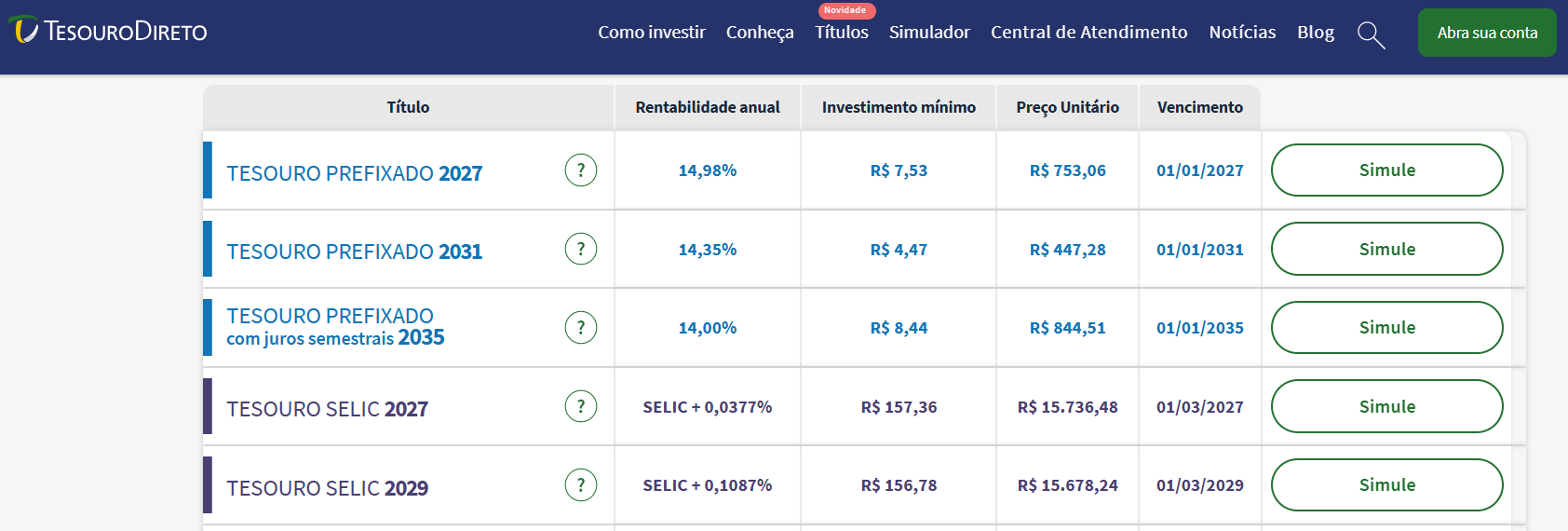
Task: Show help for Tesouro Prefixado 2031
Action: tap(581, 249)
